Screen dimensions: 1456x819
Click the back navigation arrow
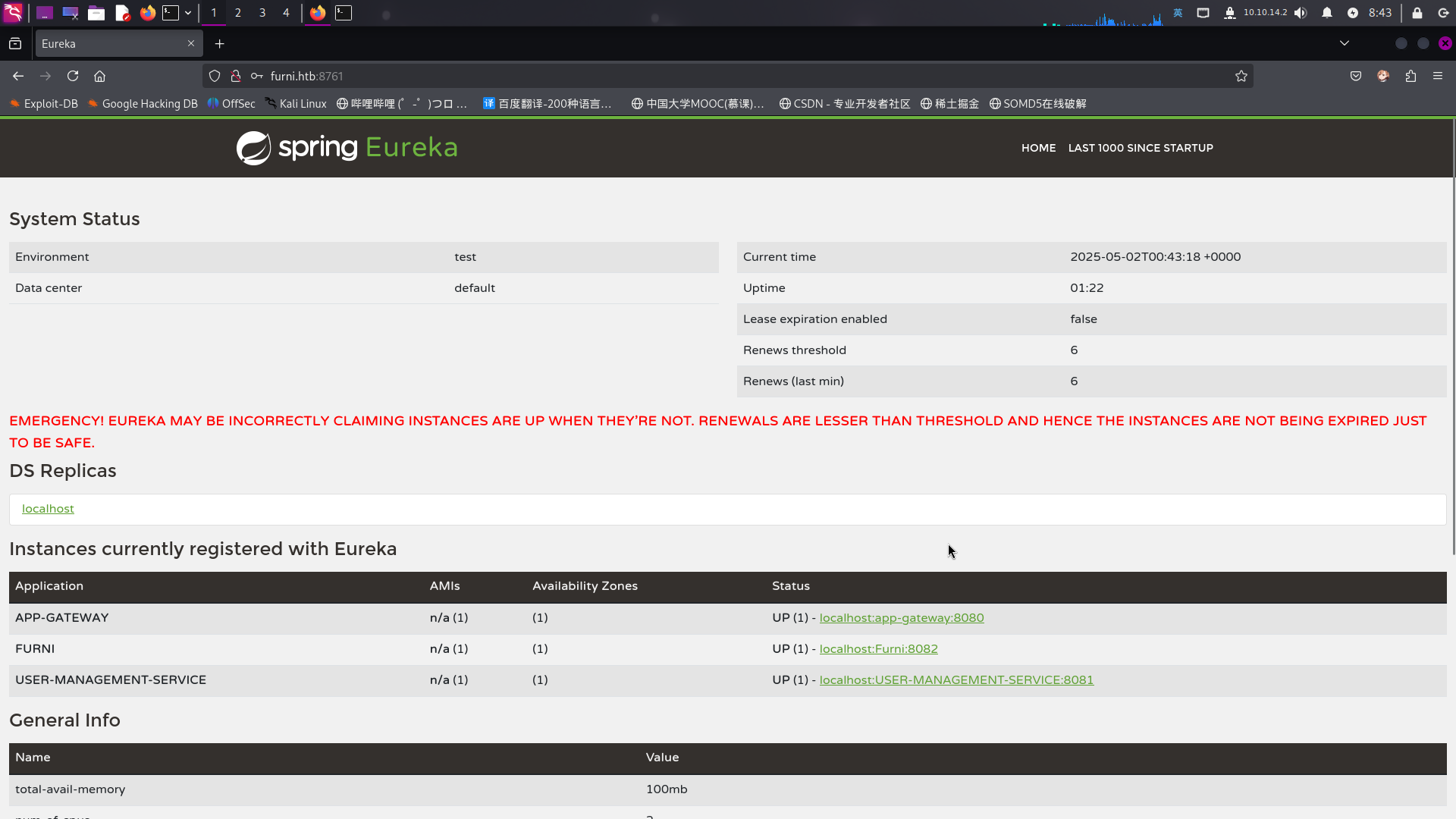(18, 76)
